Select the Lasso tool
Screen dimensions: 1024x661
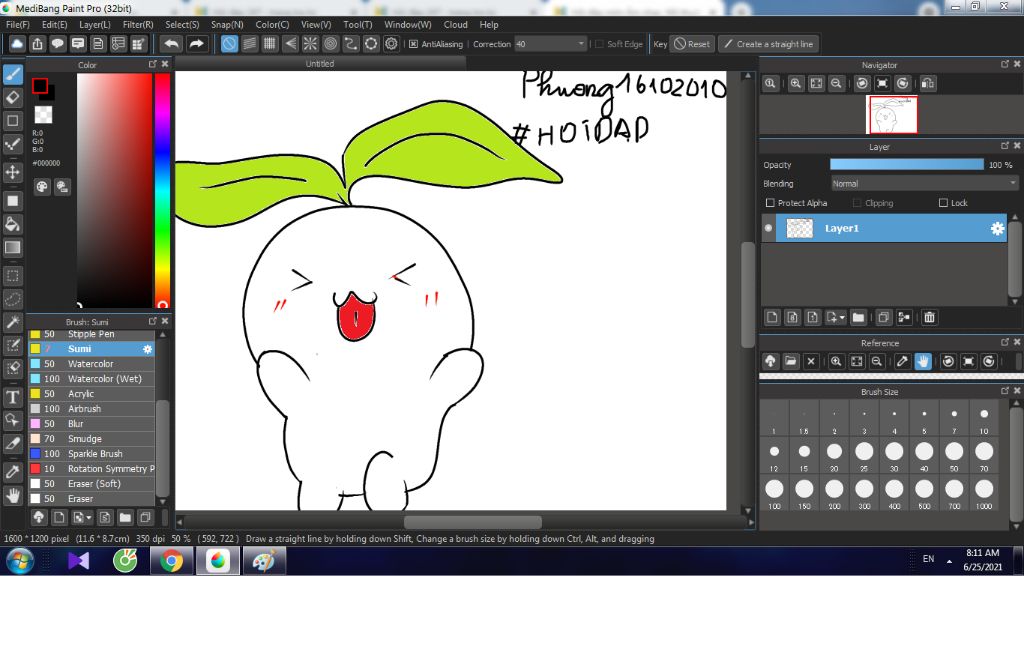pyautogui.click(x=12, y=299)
